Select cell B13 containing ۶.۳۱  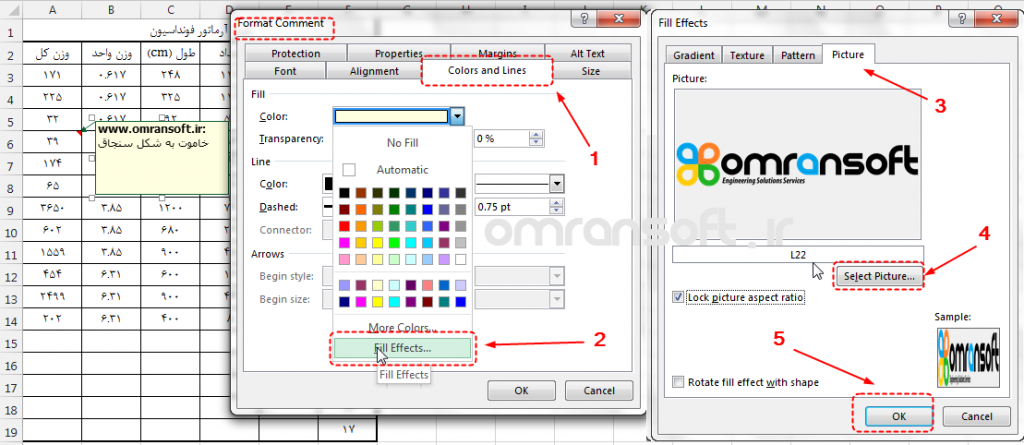tap(111, 298)
